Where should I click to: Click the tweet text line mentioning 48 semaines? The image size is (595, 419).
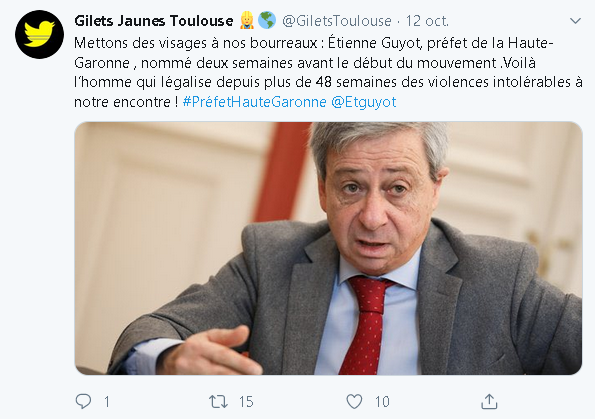click(328, 82)
